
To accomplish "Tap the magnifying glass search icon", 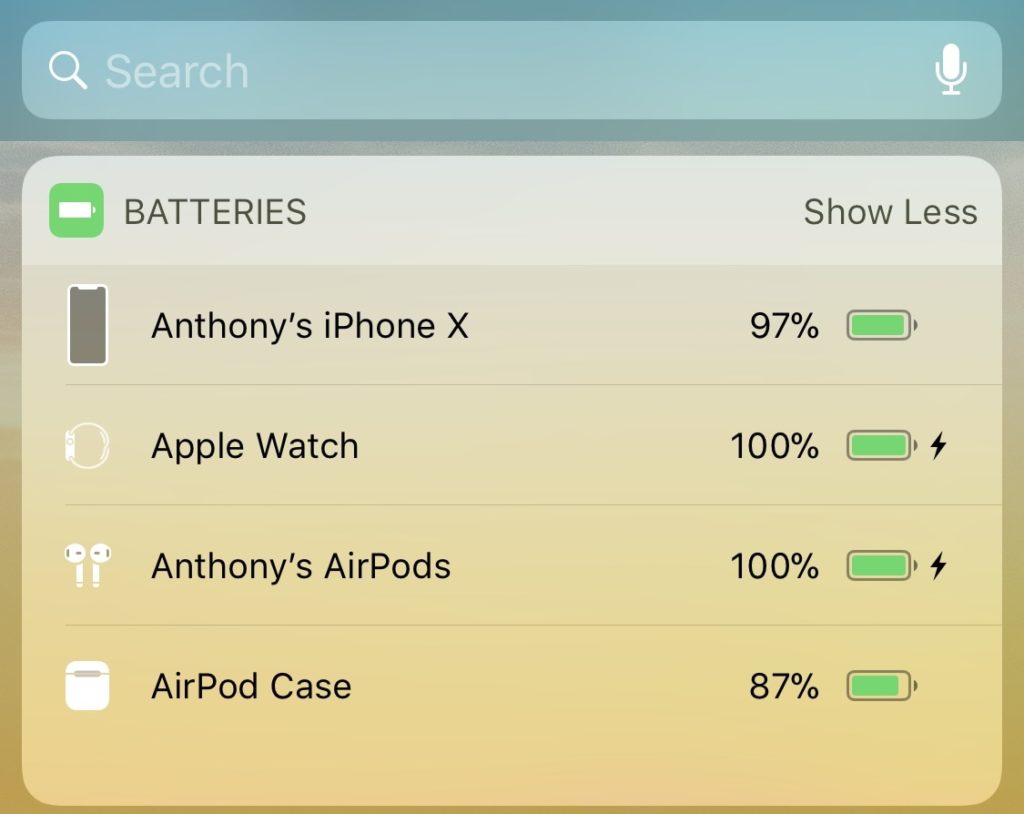I will tap(67, 71).
